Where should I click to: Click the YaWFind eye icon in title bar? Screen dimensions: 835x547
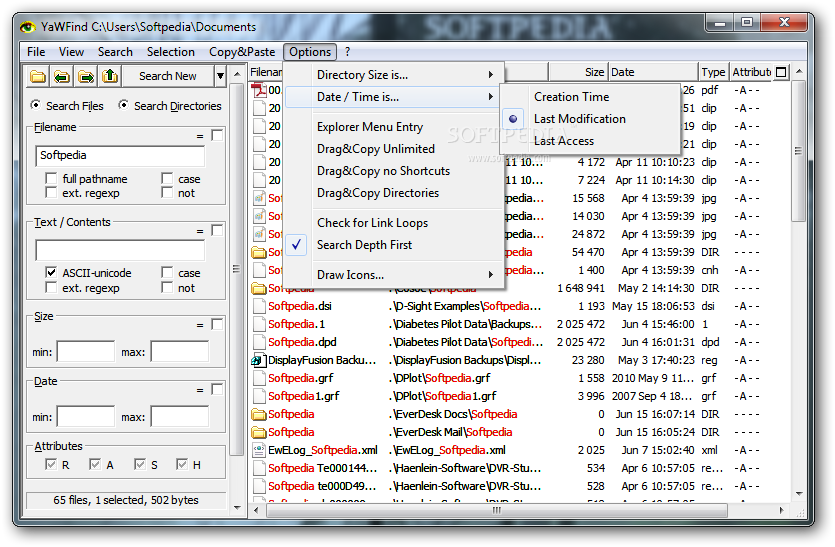coord(28,27)
